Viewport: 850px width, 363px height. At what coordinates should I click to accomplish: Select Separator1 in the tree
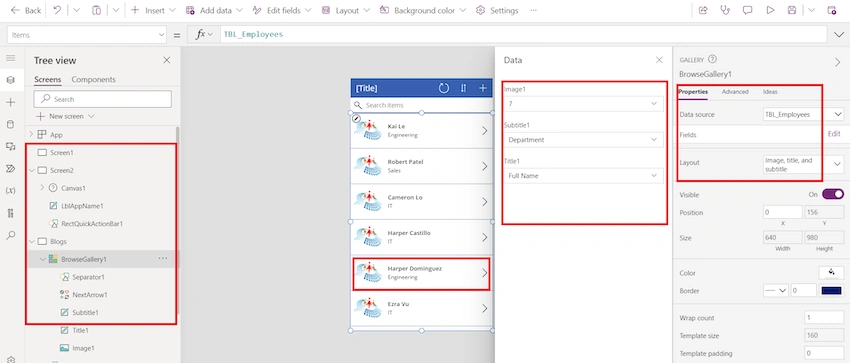(x=88, y=277)
